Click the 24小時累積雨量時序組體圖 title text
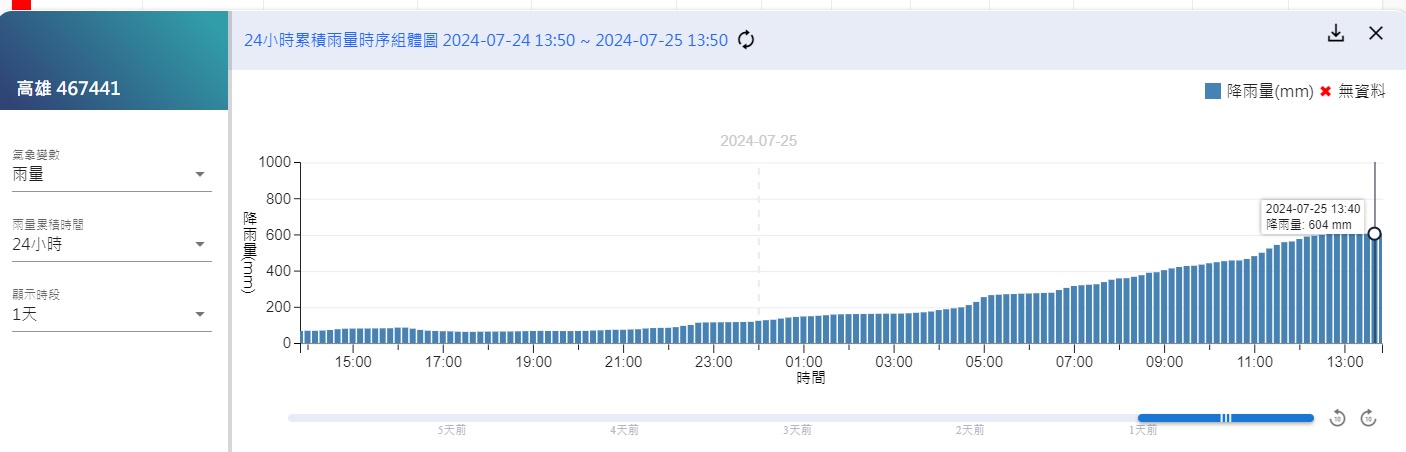The height and width of the screenshot is (452, 1406). pyautogui.click(x=340, y=40)
